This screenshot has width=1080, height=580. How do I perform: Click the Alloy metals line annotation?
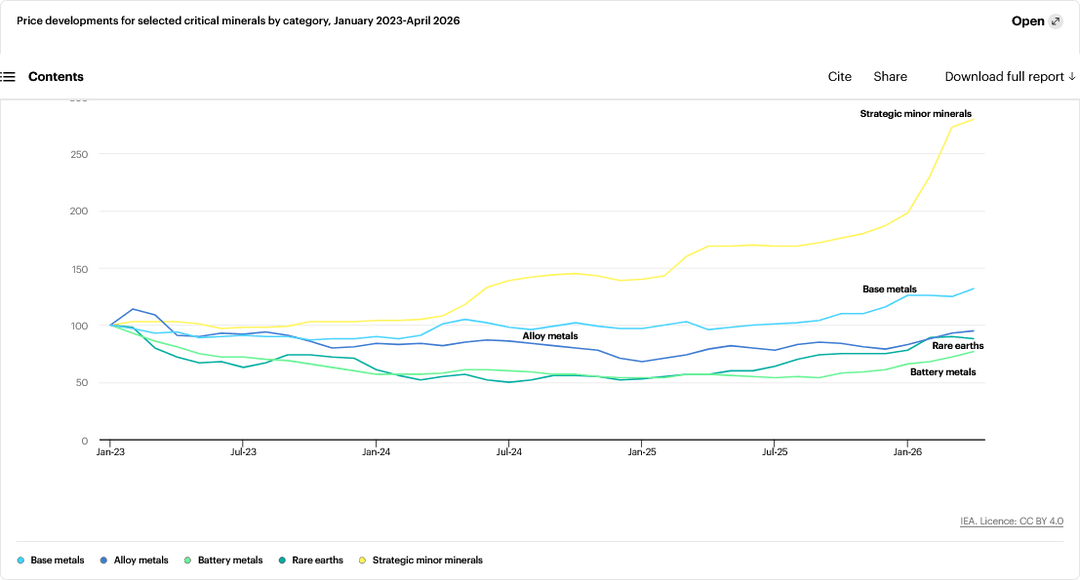pyautogui.click(x=550, y=336)
